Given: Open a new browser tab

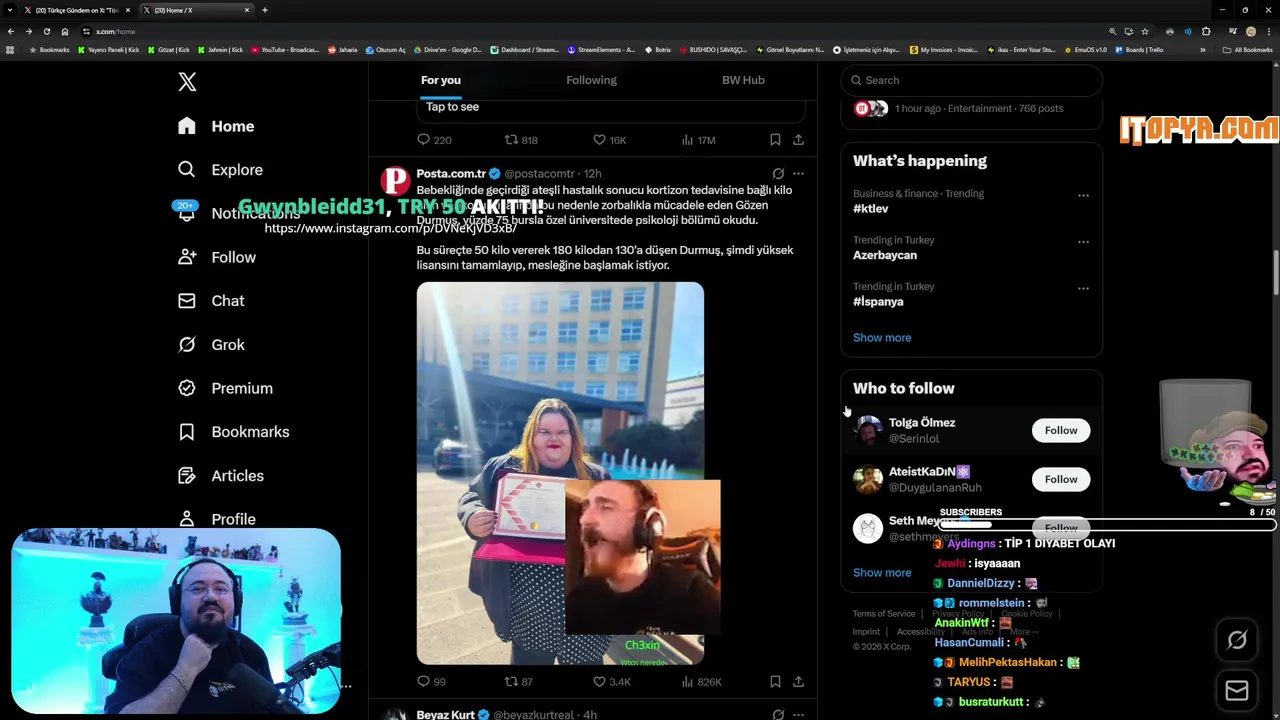Looking at the screenshot, I should point(265,10).
